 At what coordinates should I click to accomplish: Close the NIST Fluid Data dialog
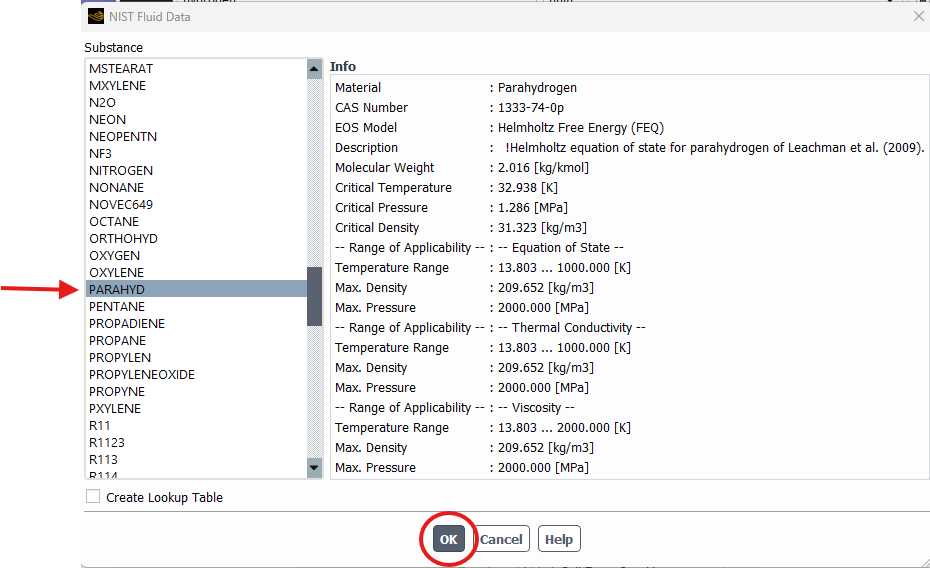[x=919, y=17]
